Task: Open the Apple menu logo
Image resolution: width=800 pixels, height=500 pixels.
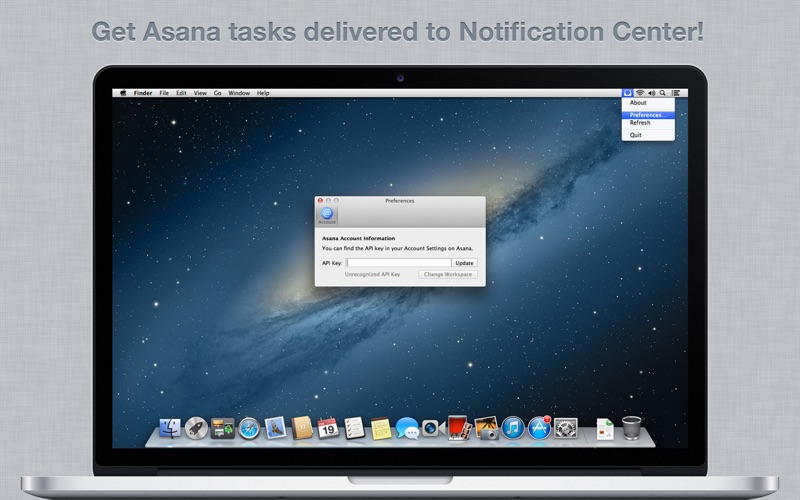Action: coord(123,93)
